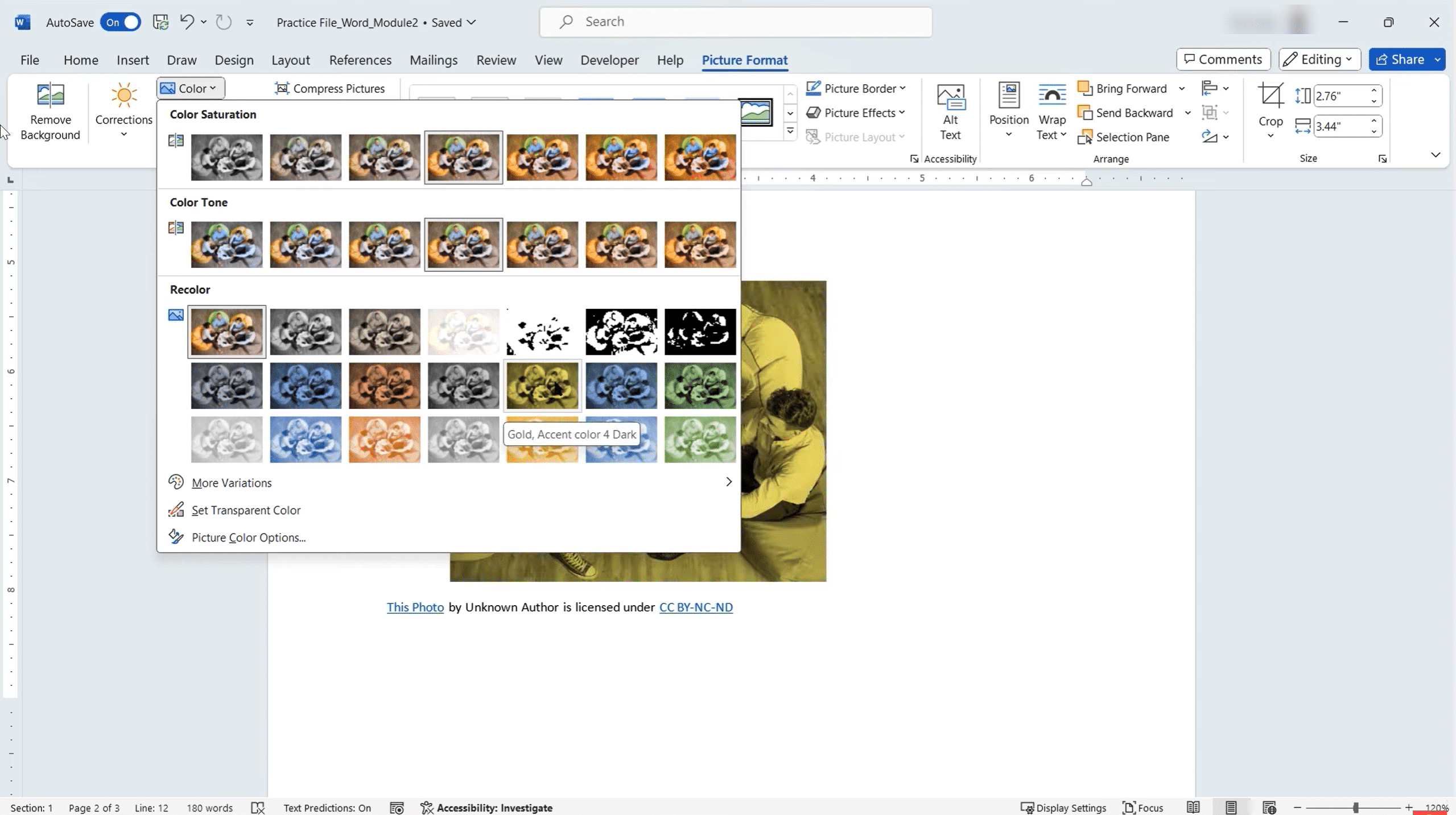Open the Editing mode dropdown
1456x815 pixels.
(x=1319, y=59)
